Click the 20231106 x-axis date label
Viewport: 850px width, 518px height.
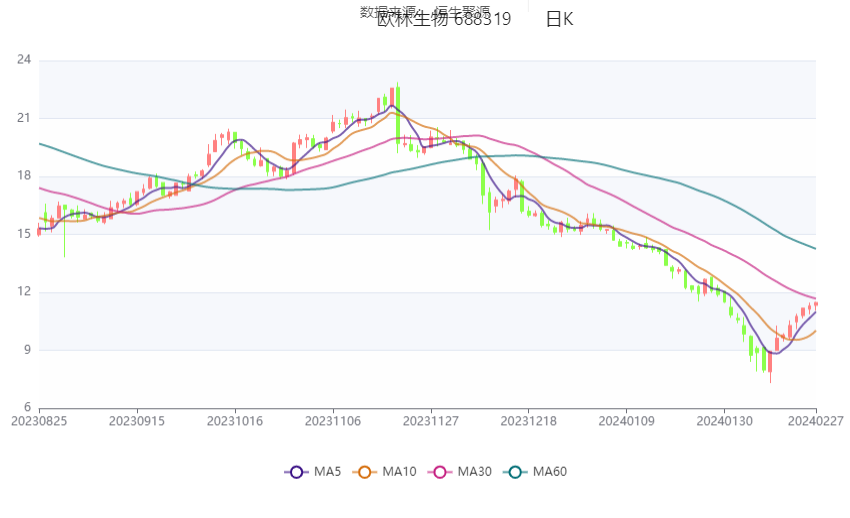coord(334,422)
